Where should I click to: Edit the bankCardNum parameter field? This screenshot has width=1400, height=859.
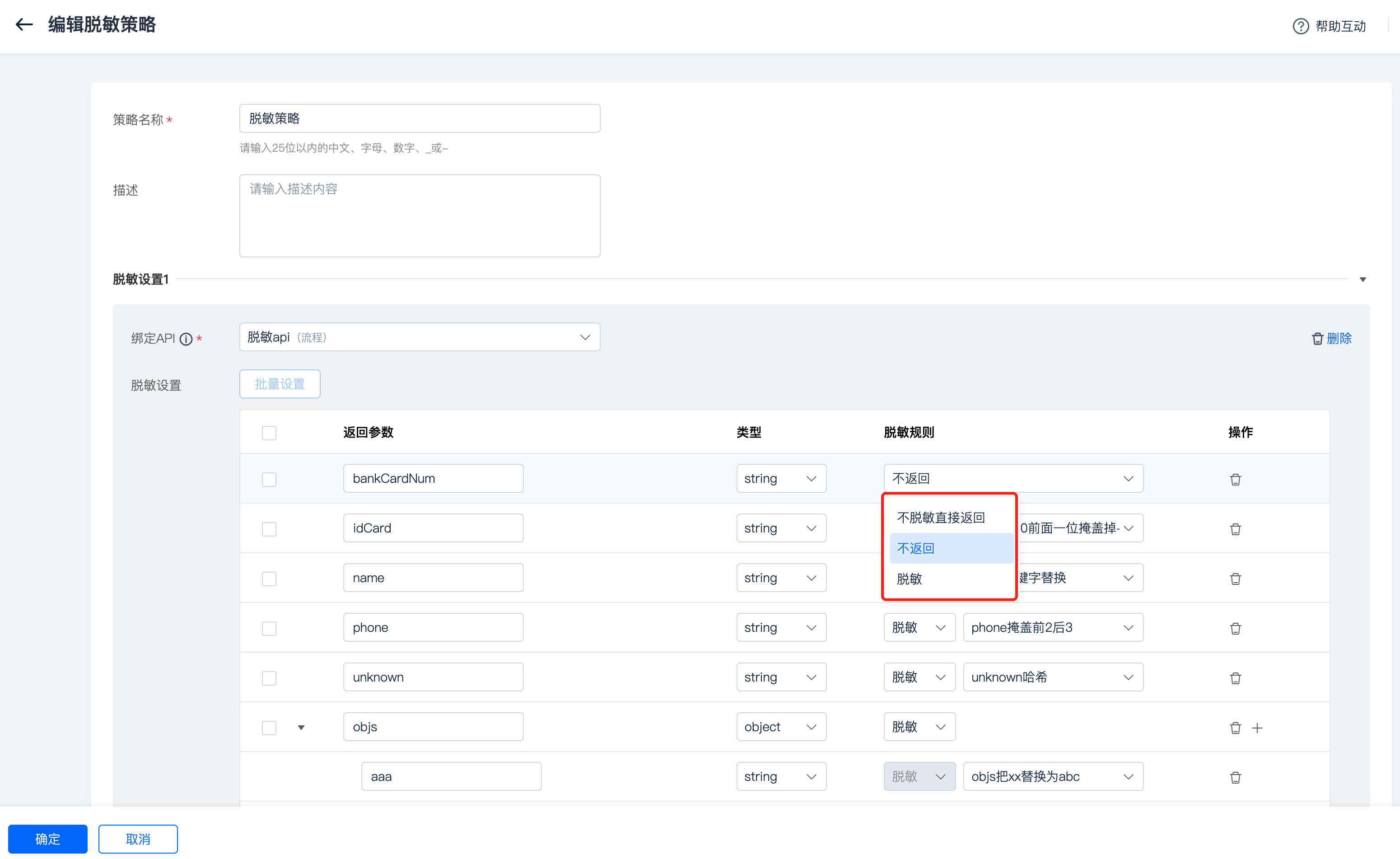(433, 478)
